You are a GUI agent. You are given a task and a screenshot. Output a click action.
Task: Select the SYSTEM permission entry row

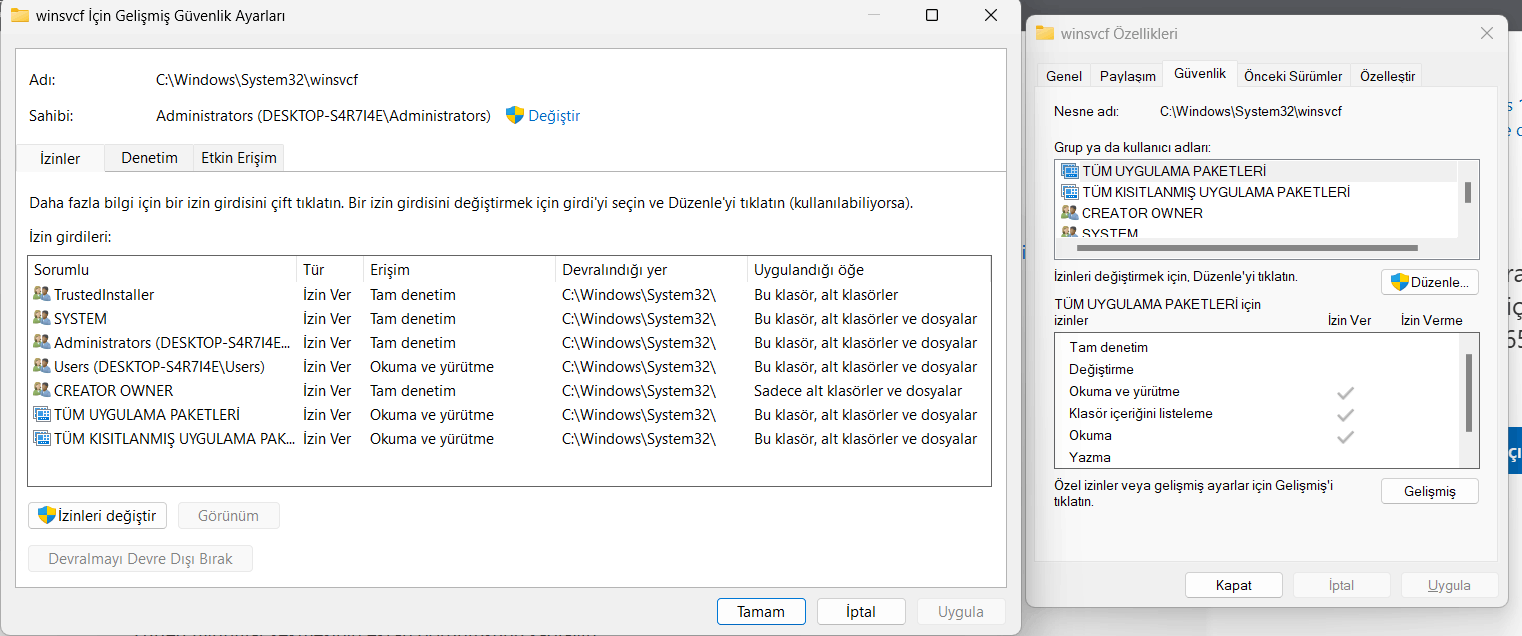click(509, 319)
